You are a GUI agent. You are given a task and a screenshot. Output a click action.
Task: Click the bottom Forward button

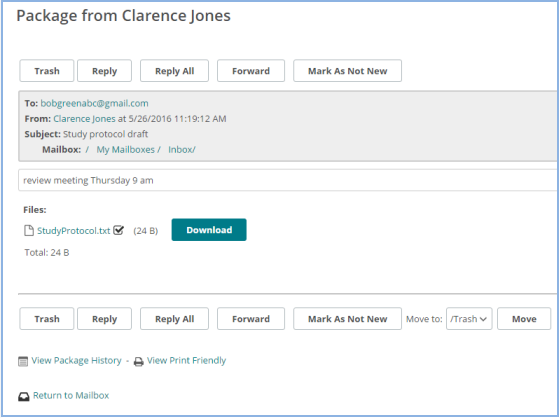(x=251, y=319)
